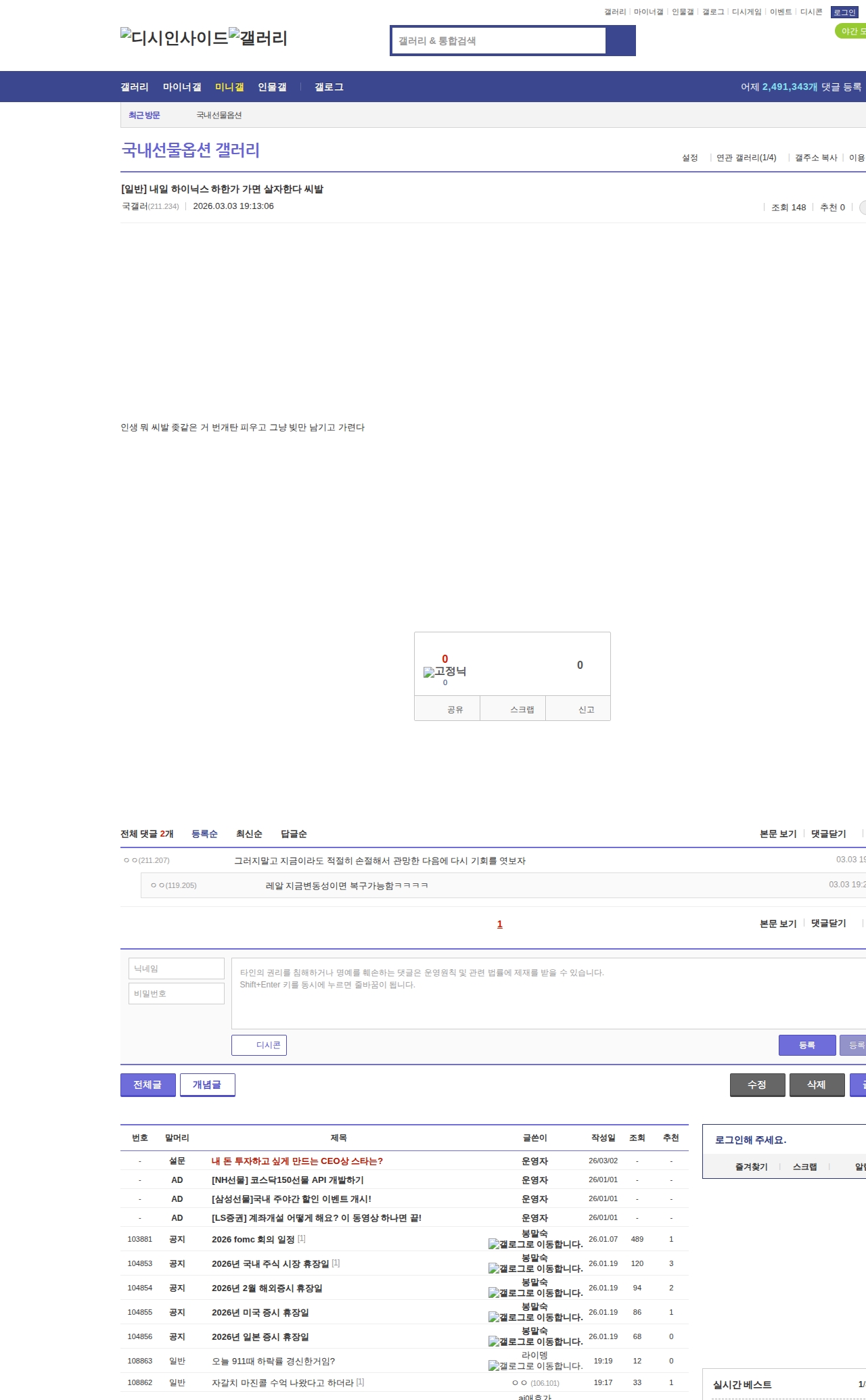Click 본문 보기 above the comment list
866x1400 pixels.
pos(778,834)
